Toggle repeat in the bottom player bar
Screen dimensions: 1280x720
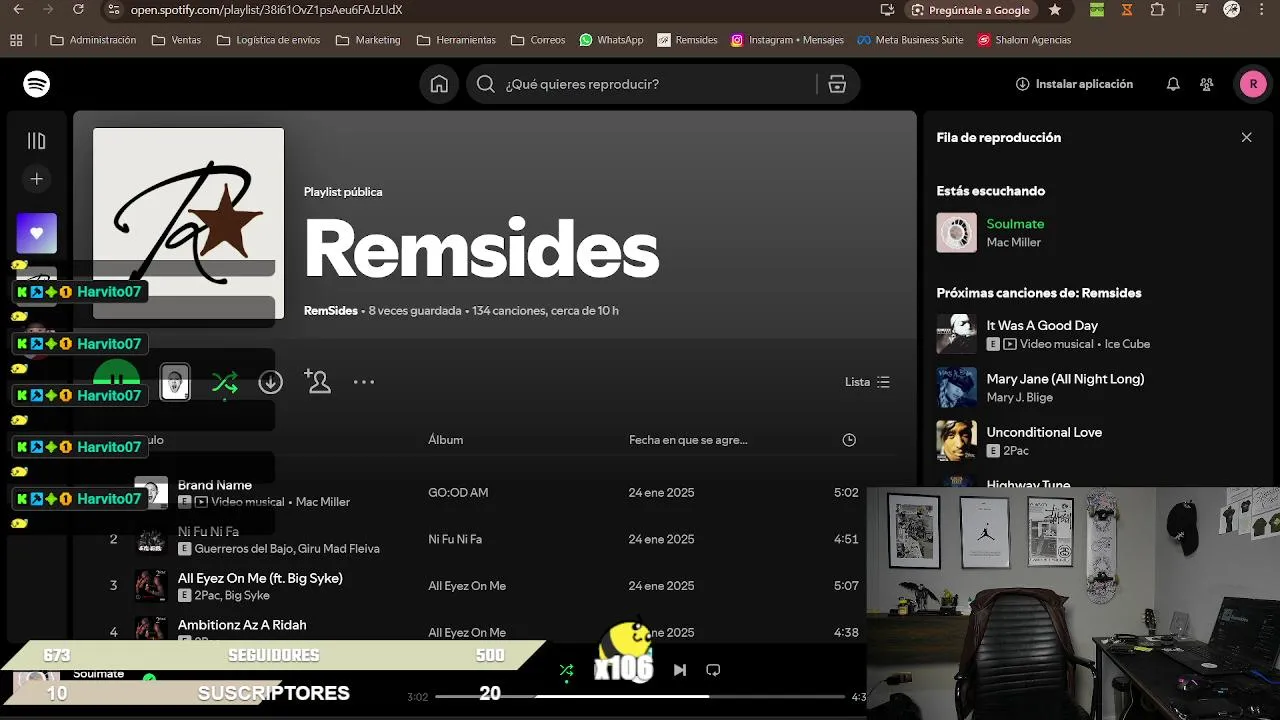click(713, 670)
